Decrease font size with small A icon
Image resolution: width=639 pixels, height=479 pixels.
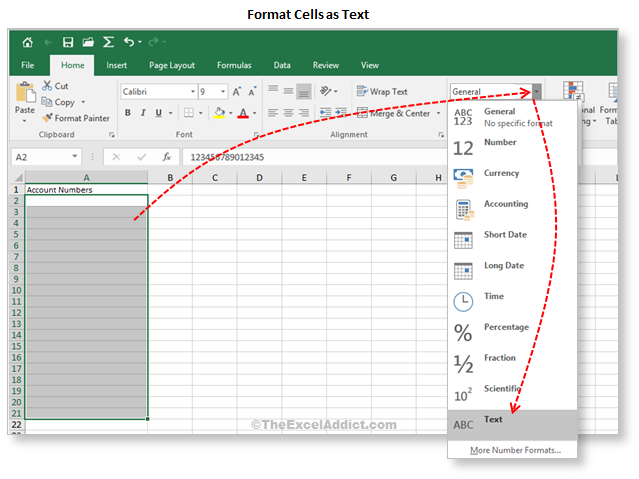(253, 92)
